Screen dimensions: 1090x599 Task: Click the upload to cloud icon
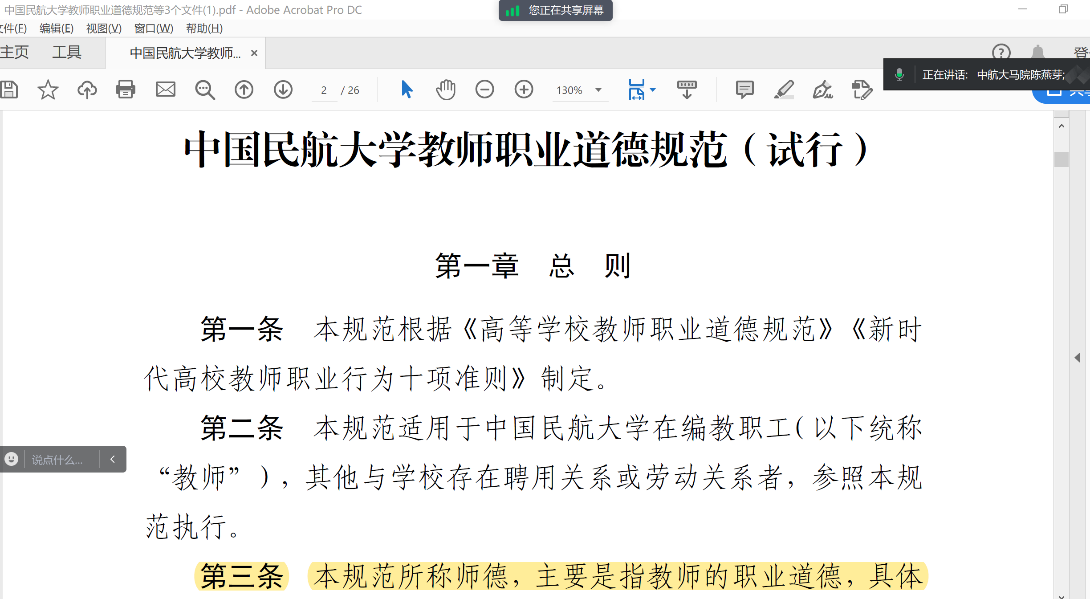coord(87,90)
